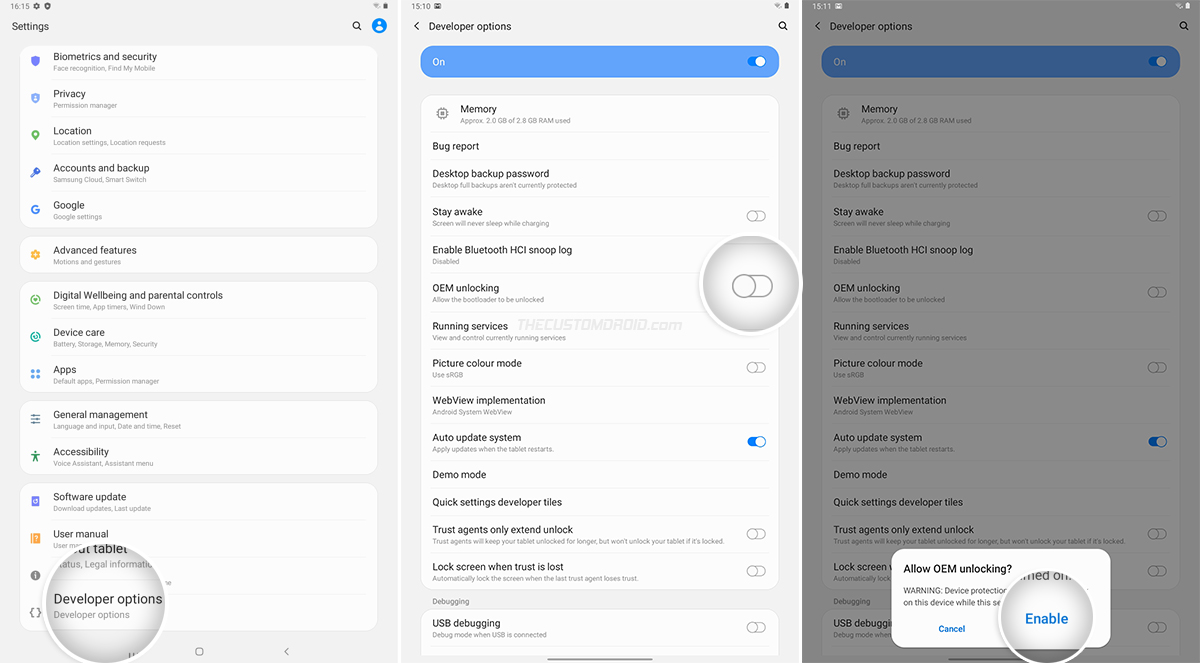The height and width of the screenshot is (663, 1200).
Task: Dismiss dialog with Cancel button
Action: [x=952, y=629]
